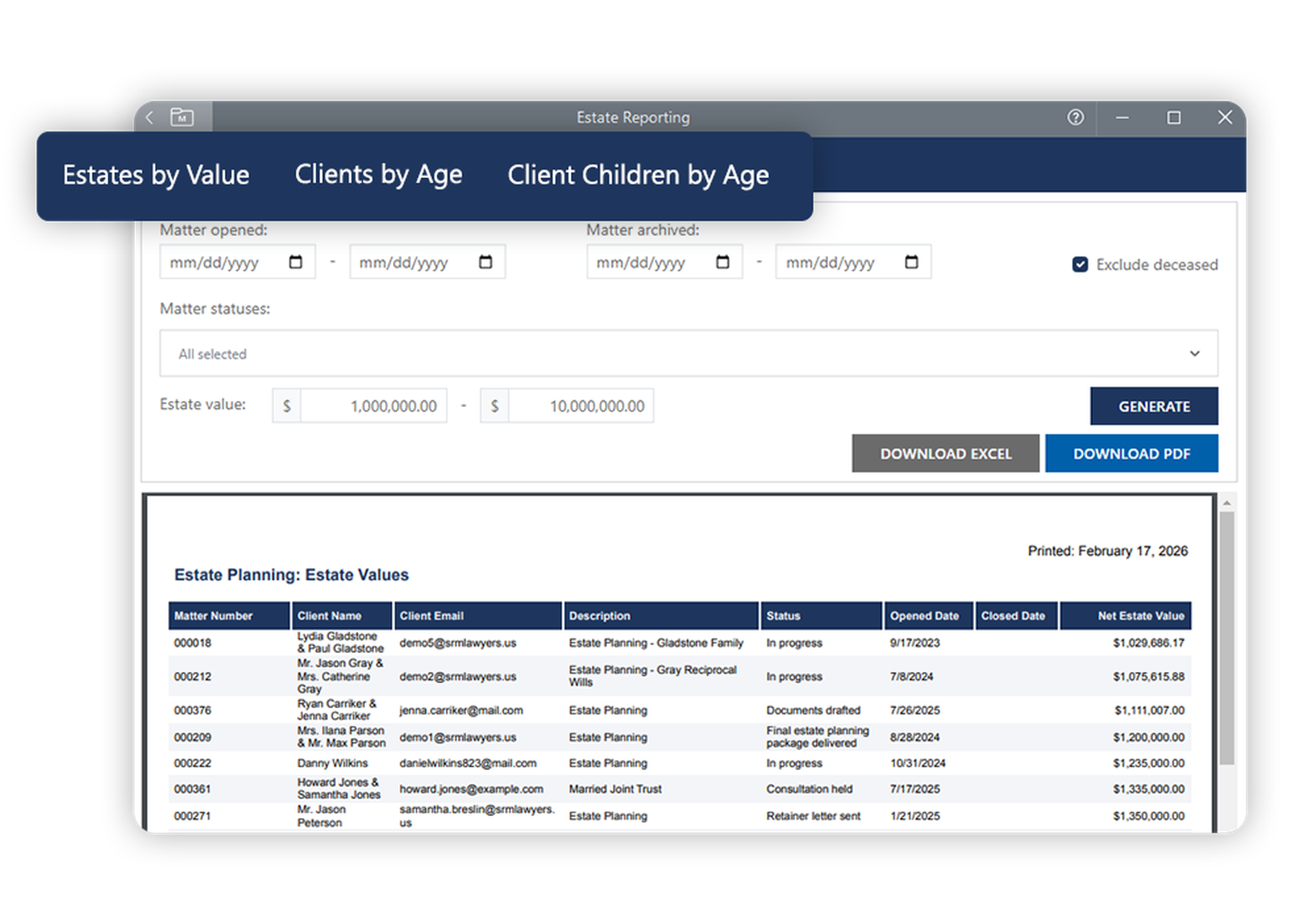The image size is (1316, 921).
Task: Switch to the Clients by Age tab
Action: [x=379, y=174]
